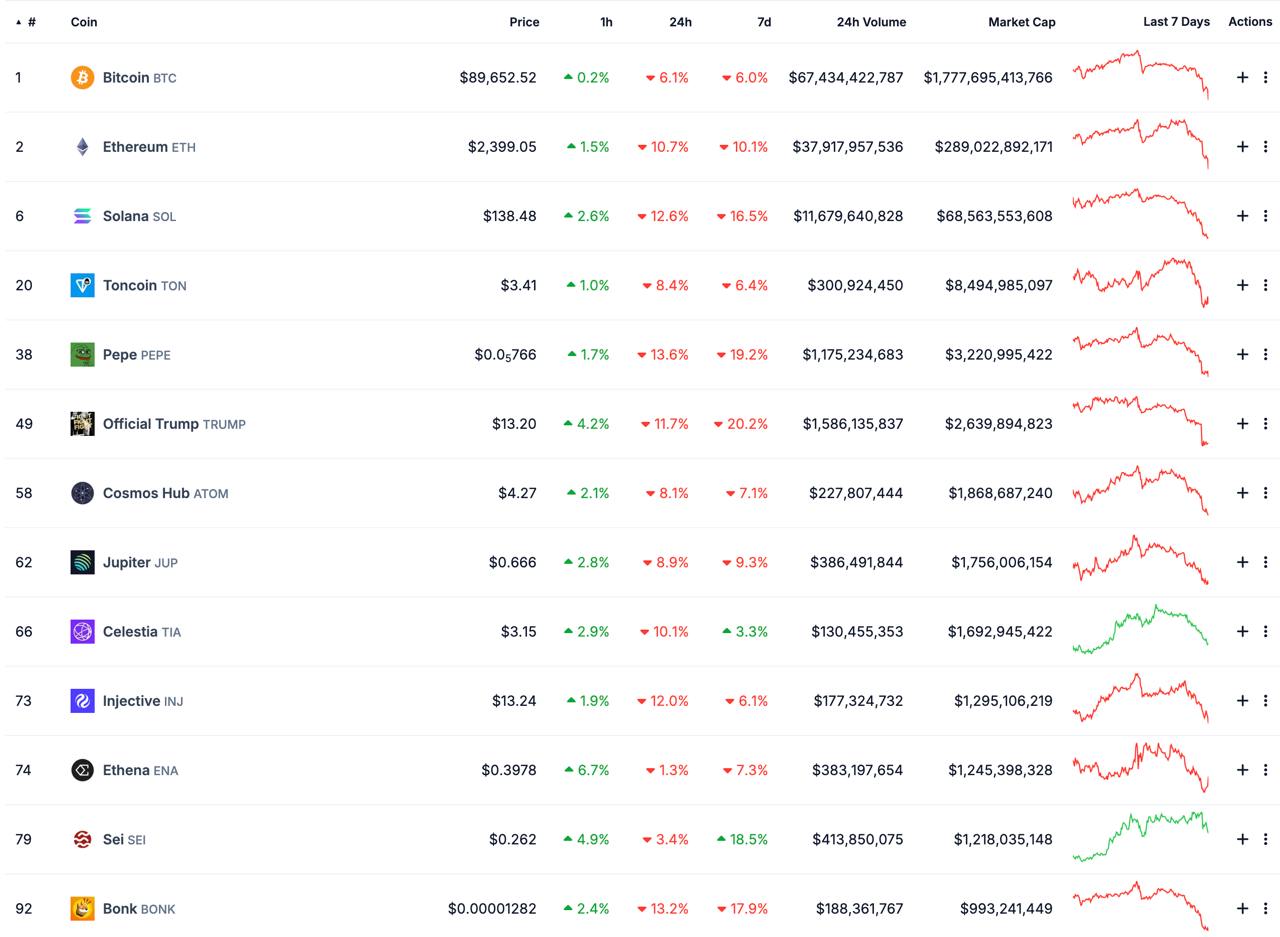
Task: Click the Toncoin logo icon
Action: point(82,285)
